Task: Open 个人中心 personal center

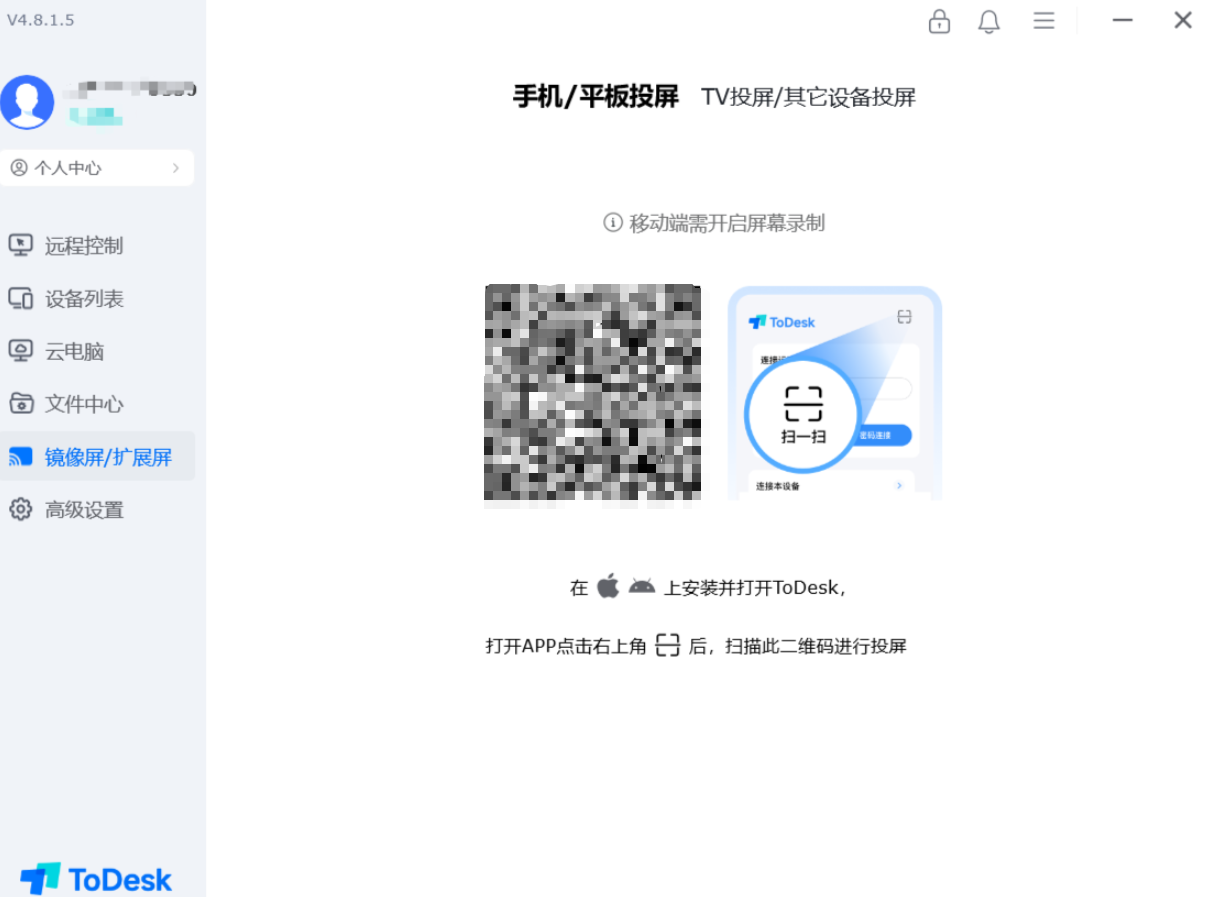Action: [x=97, y=168]
